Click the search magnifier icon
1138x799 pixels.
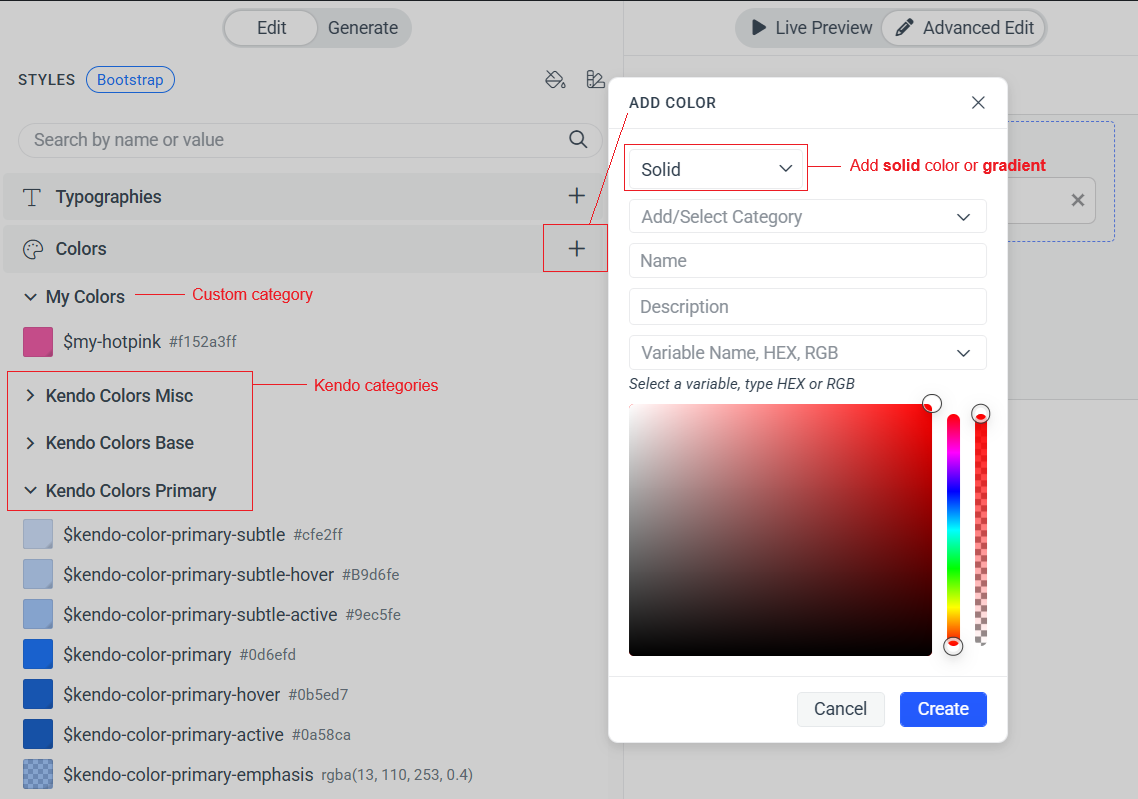(x=578, y=140)
